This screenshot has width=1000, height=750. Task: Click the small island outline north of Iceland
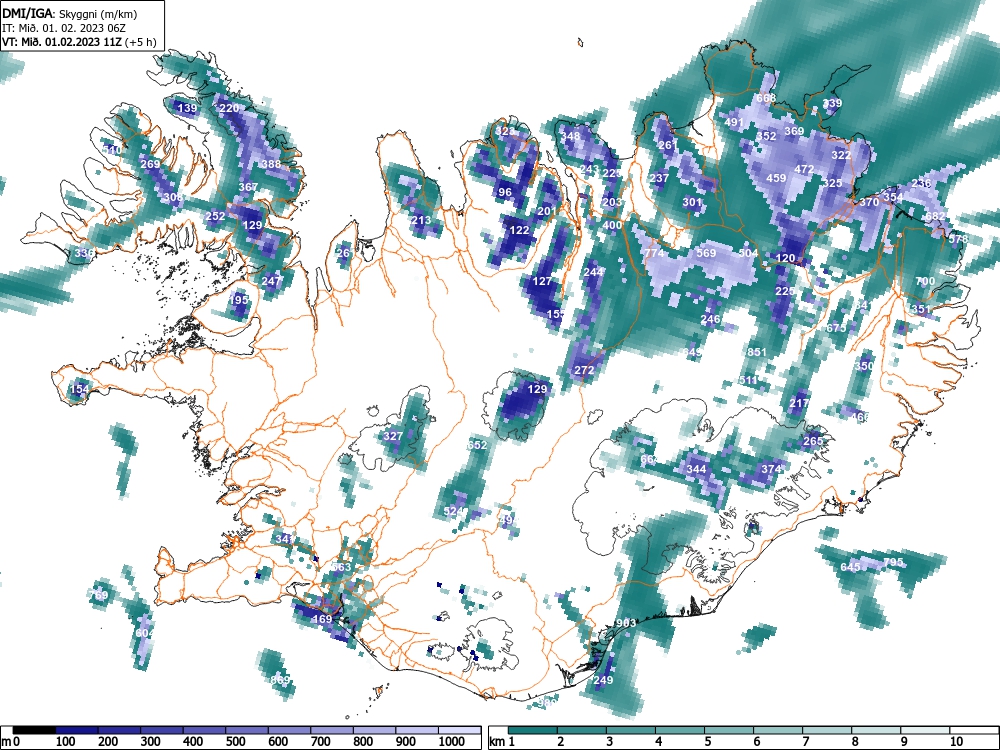(x=580, y=43)
